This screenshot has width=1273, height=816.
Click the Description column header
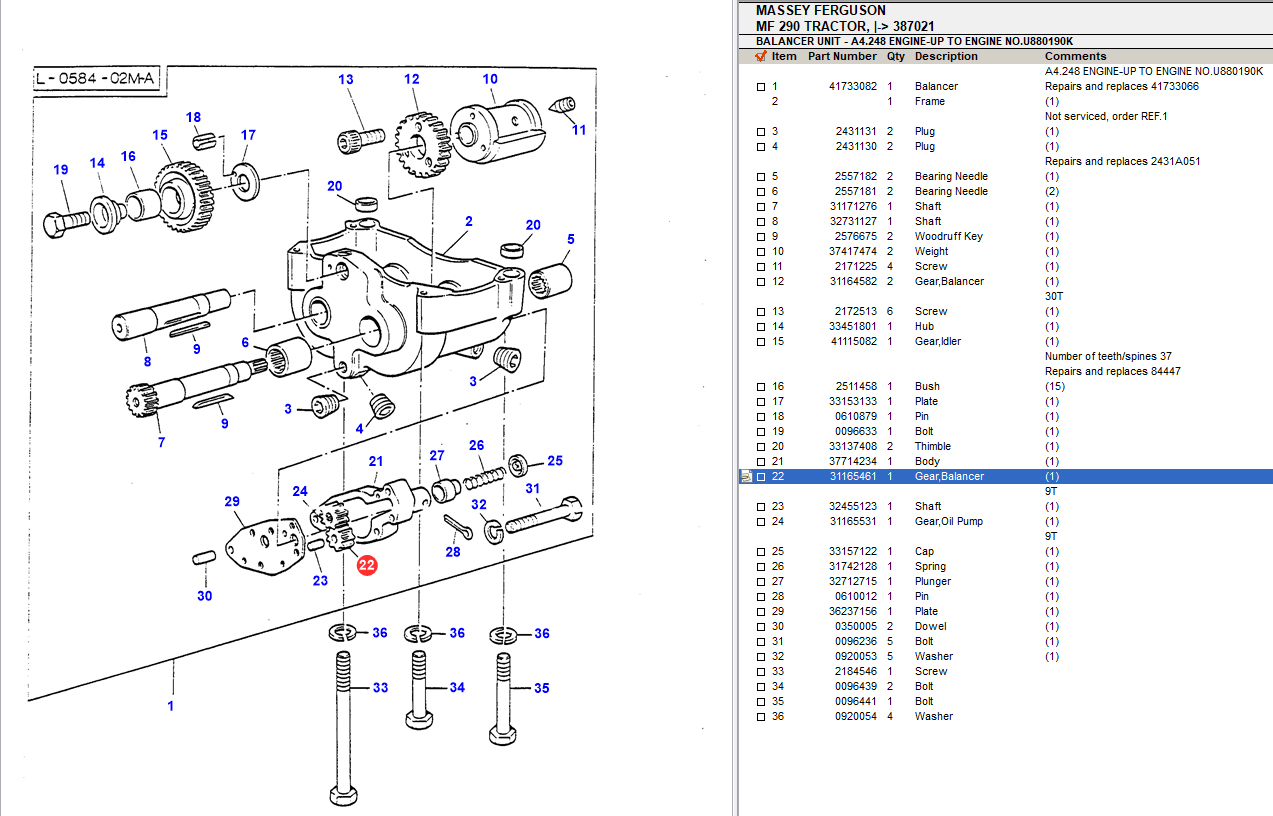coord(946,56)
